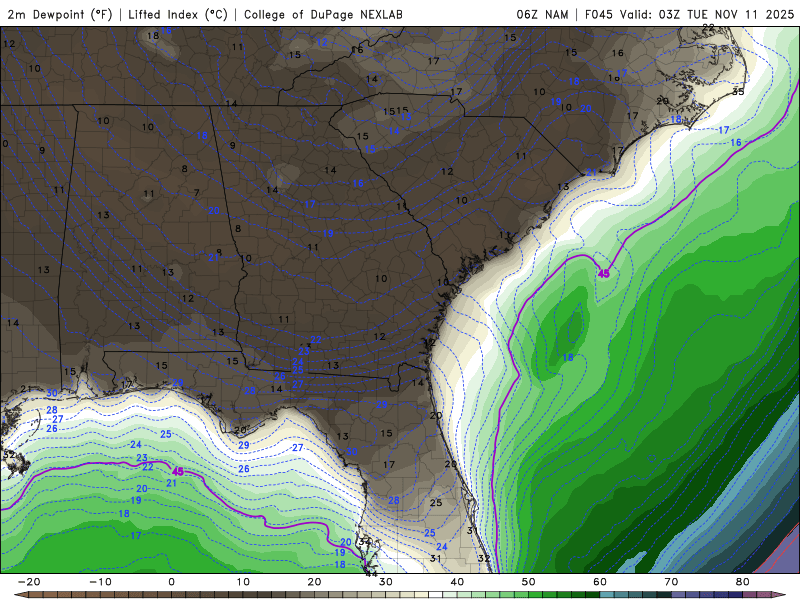Click the 40 label on the color scale
Viewport: 800px width, 600px height.
pyautogui.click(x=457, y=582)
